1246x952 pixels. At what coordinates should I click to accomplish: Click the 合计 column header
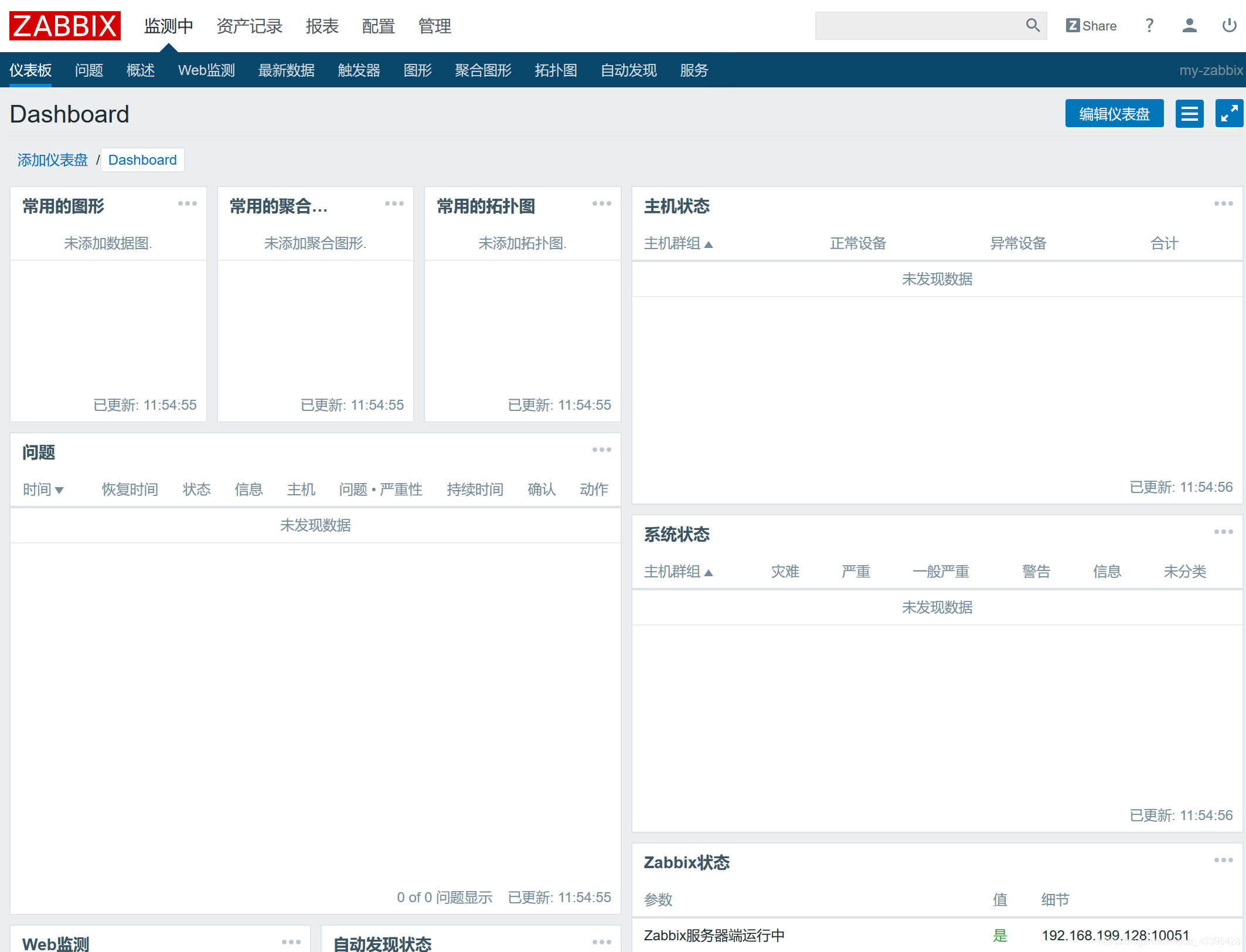pyautogui.click(x=1165, y=243)
